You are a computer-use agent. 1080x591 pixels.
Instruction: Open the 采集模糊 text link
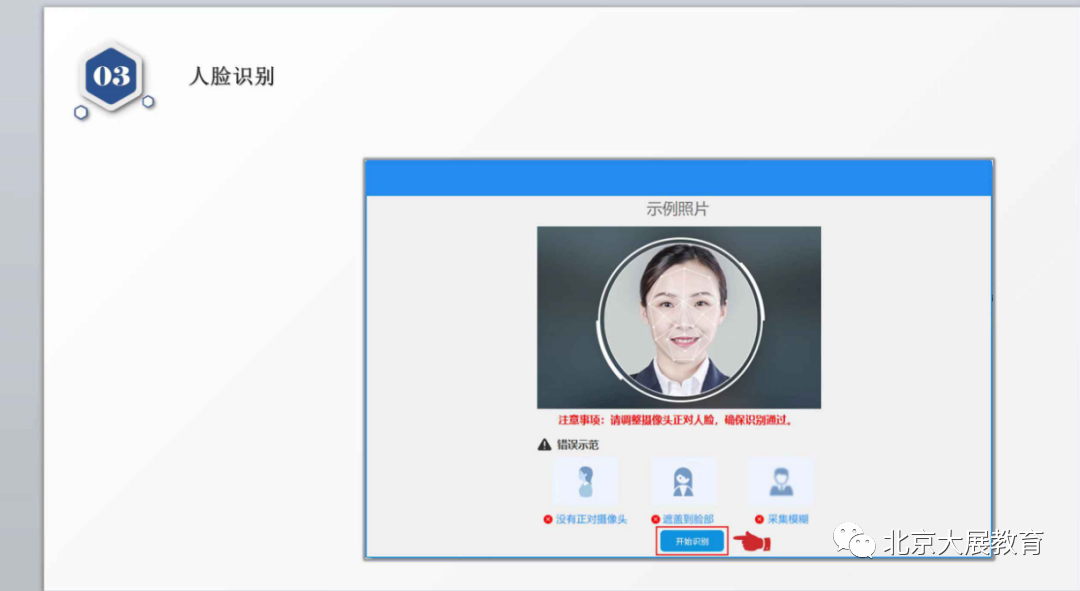788,519
